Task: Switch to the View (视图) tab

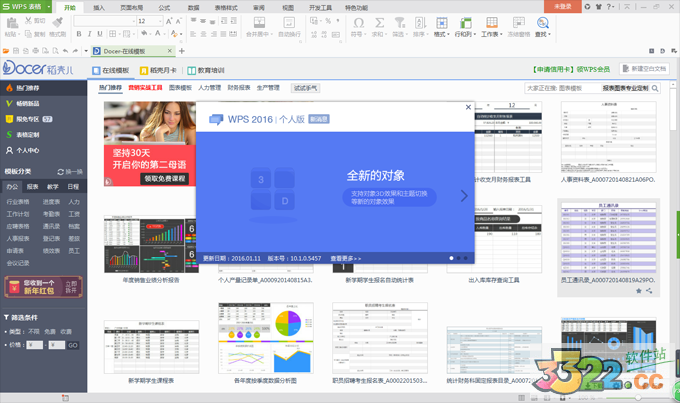Action: click(288, 8)
